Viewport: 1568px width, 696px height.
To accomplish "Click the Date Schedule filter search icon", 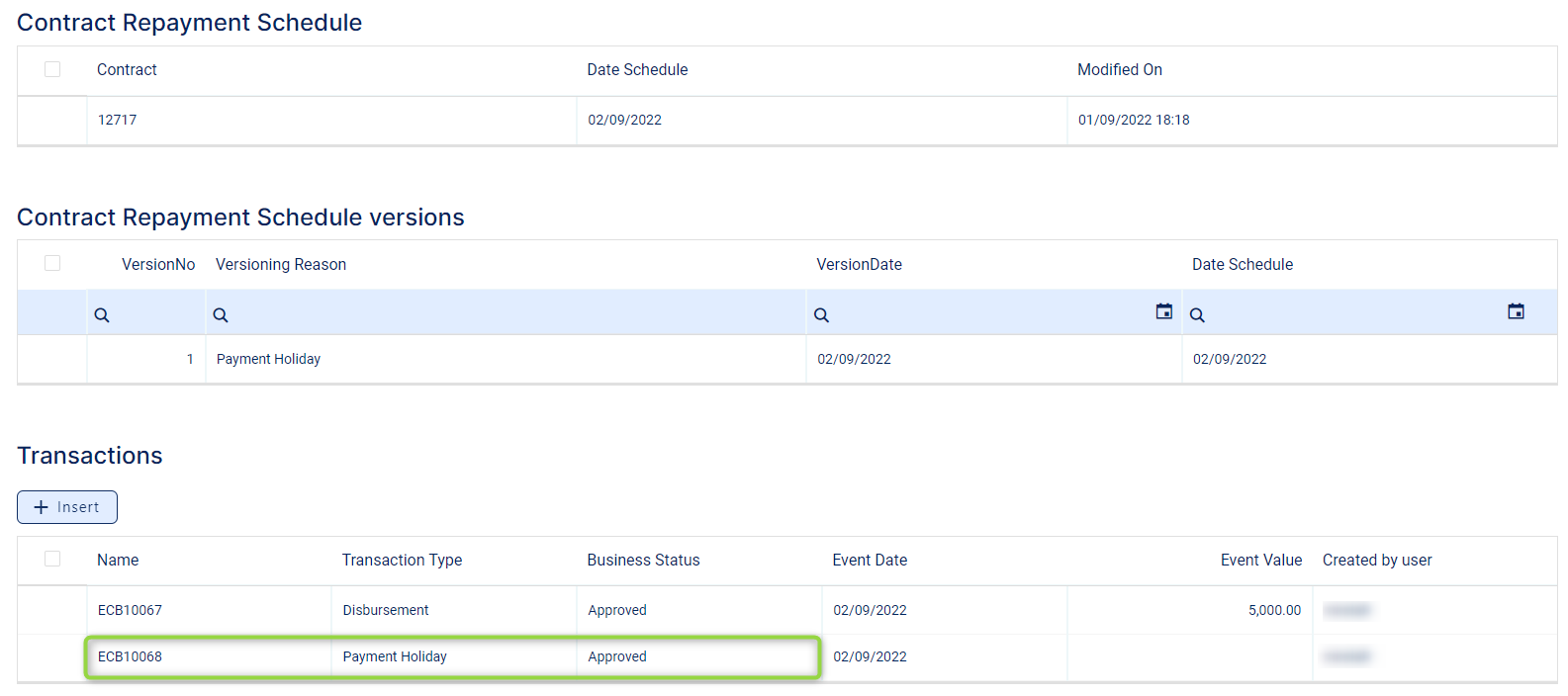I will (x=1197, y=315).
